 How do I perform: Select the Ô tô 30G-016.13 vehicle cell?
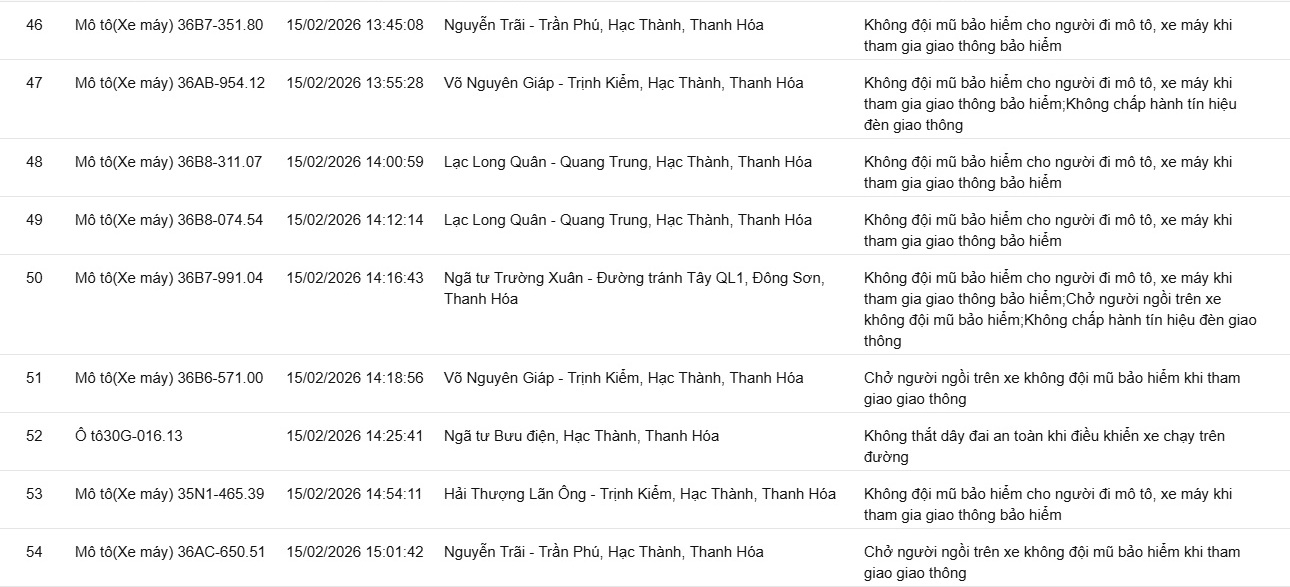pos(129,436)
